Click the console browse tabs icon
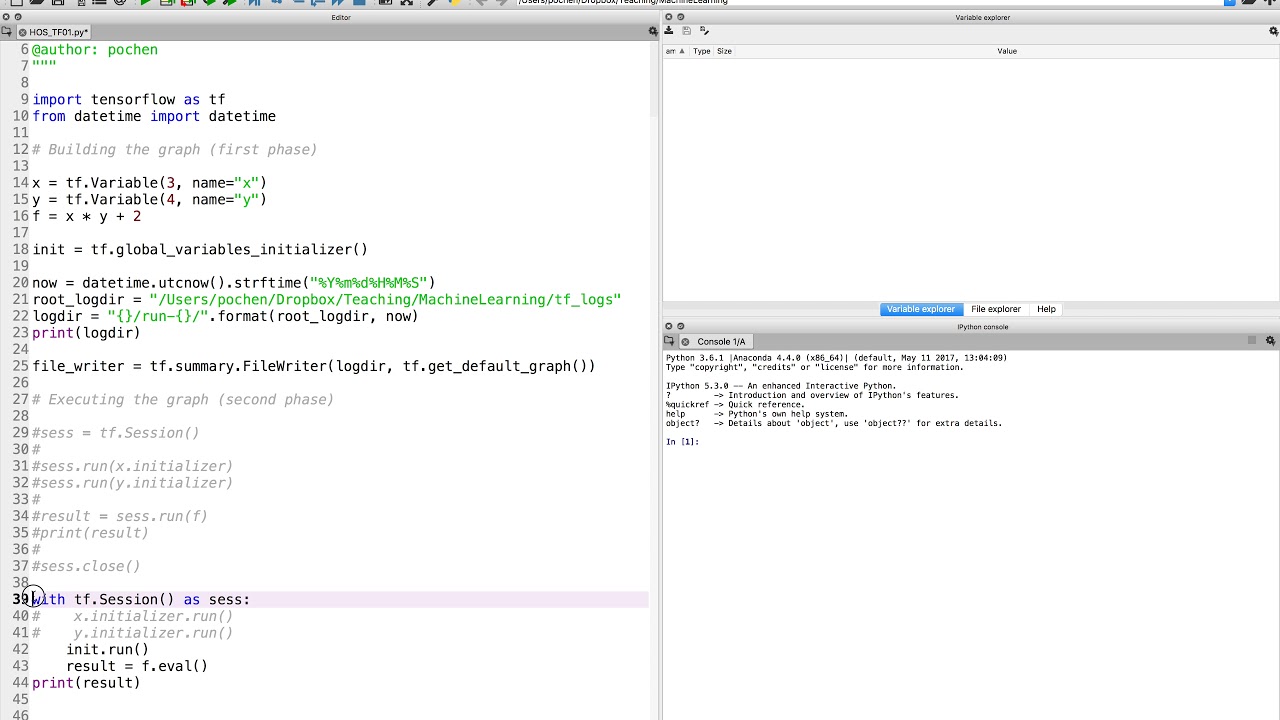Image resolution: width=1280 pixels, height=720 pixels. click(x=668, y=341)
